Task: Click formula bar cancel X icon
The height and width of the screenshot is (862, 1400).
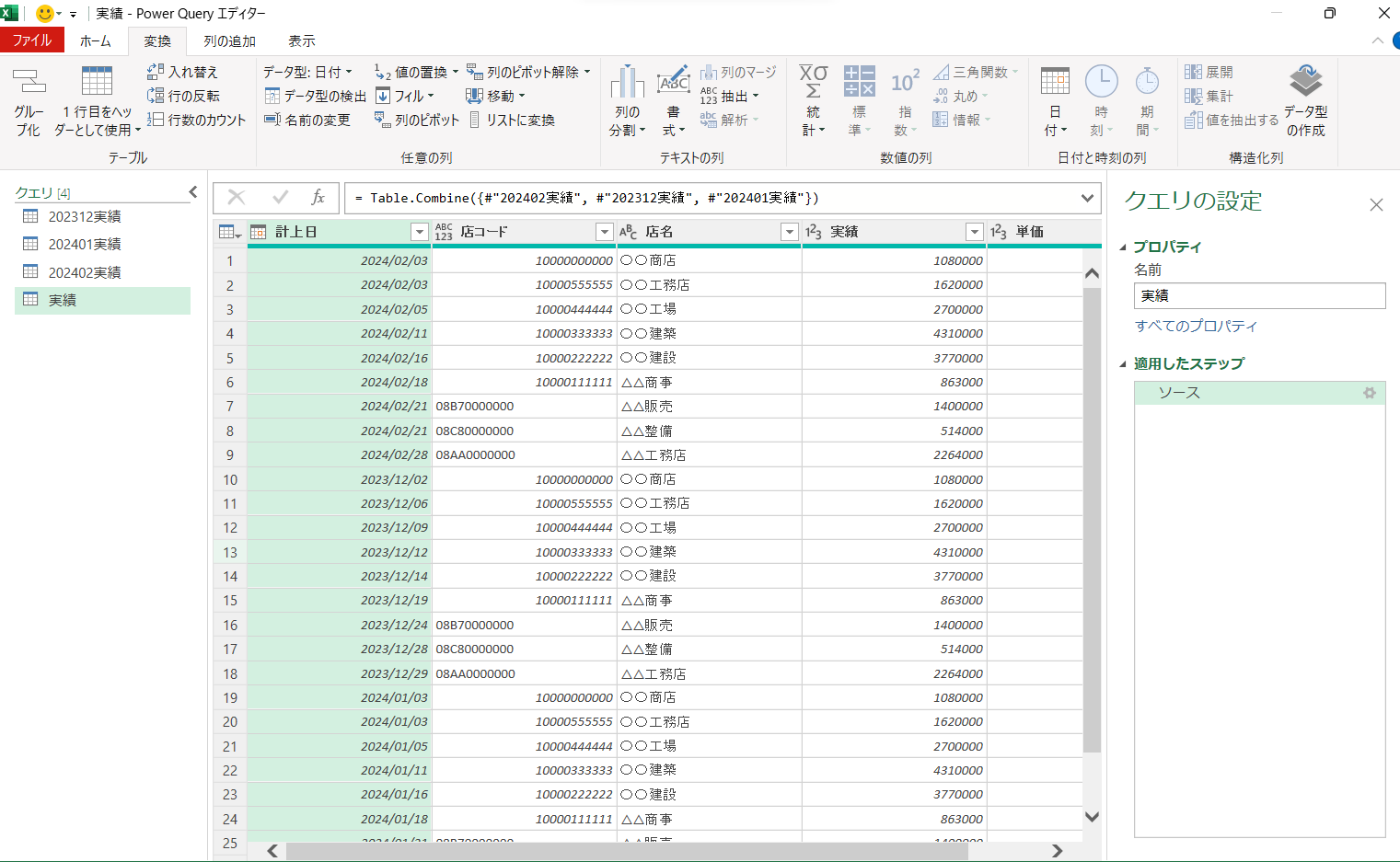Action: 237,198
